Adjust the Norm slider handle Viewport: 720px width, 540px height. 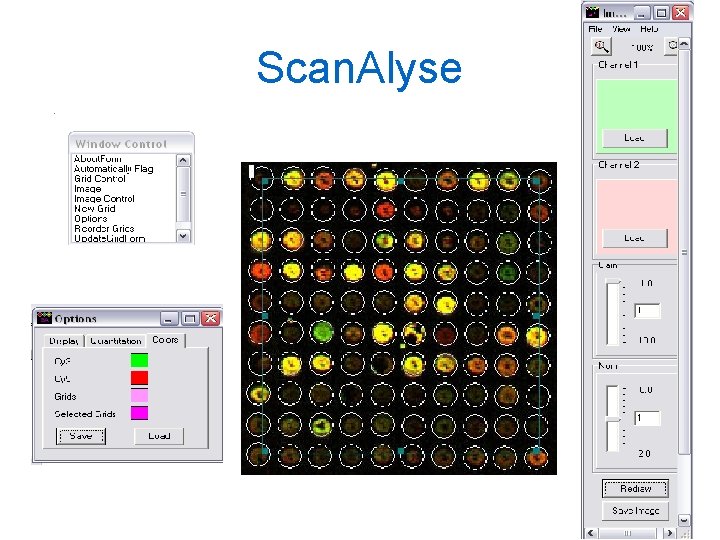(613, 419)
